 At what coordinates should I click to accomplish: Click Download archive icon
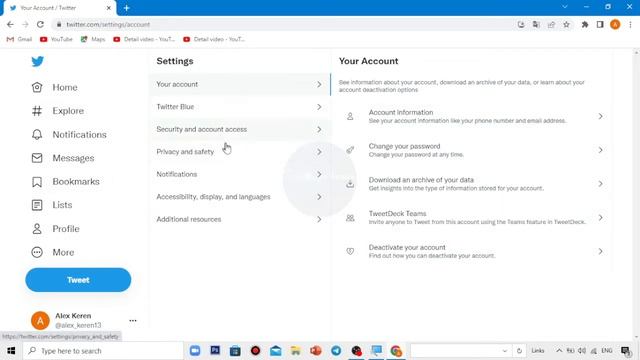click(x=350, y=184)
